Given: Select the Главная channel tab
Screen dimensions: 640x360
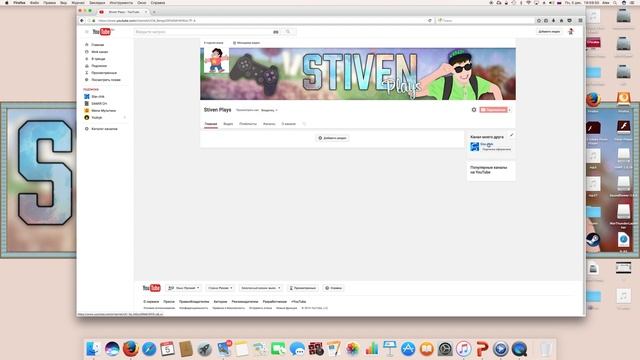Looking at the screenshot, I should click(211, 124).
